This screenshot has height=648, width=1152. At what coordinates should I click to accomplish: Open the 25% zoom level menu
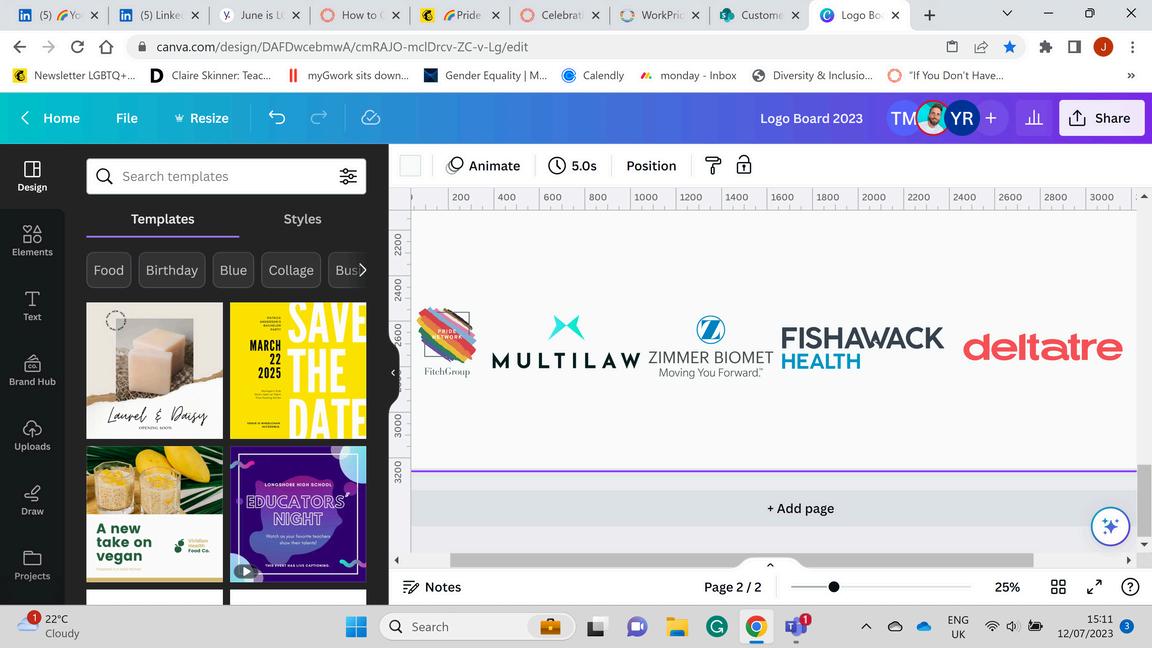(1007, 586)
